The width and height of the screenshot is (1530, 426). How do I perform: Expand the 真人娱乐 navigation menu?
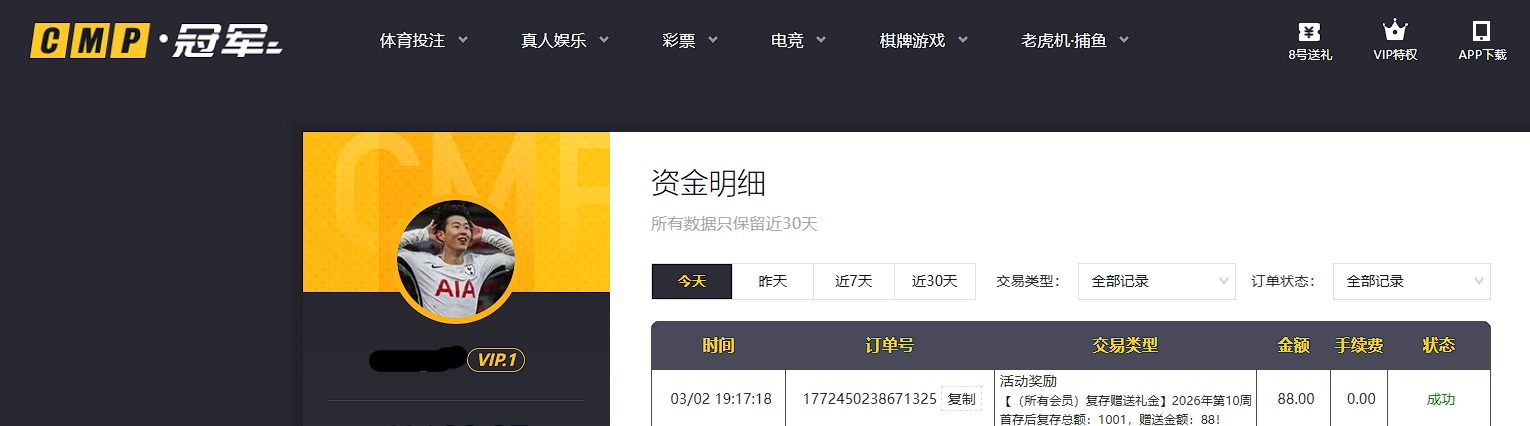click(x=565, y=41)
